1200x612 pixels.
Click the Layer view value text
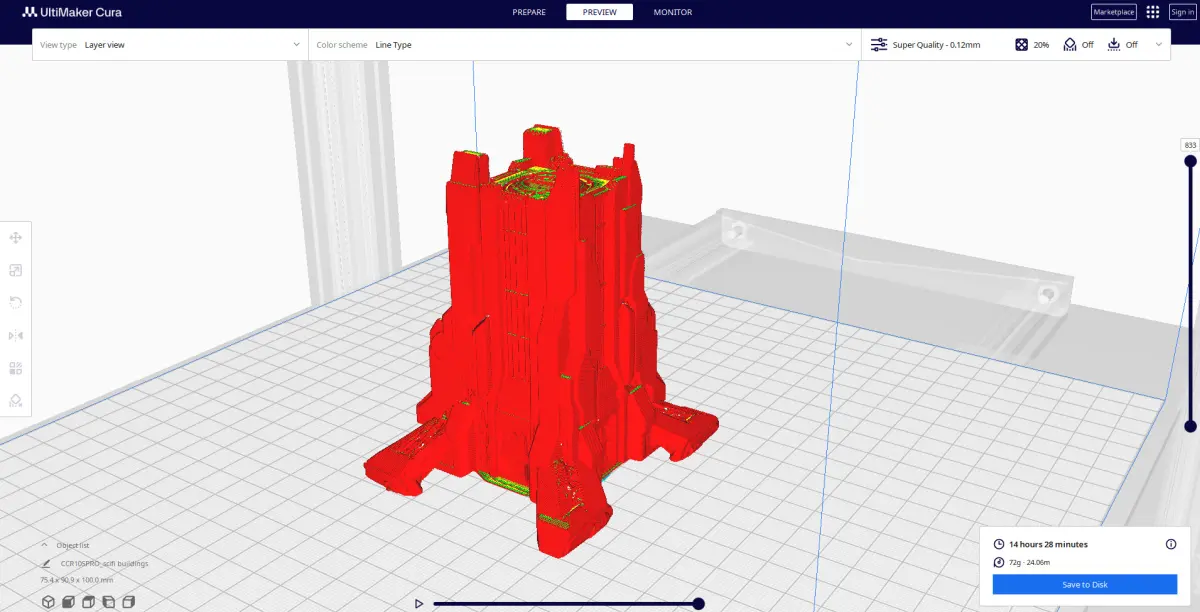coord(105,45)
